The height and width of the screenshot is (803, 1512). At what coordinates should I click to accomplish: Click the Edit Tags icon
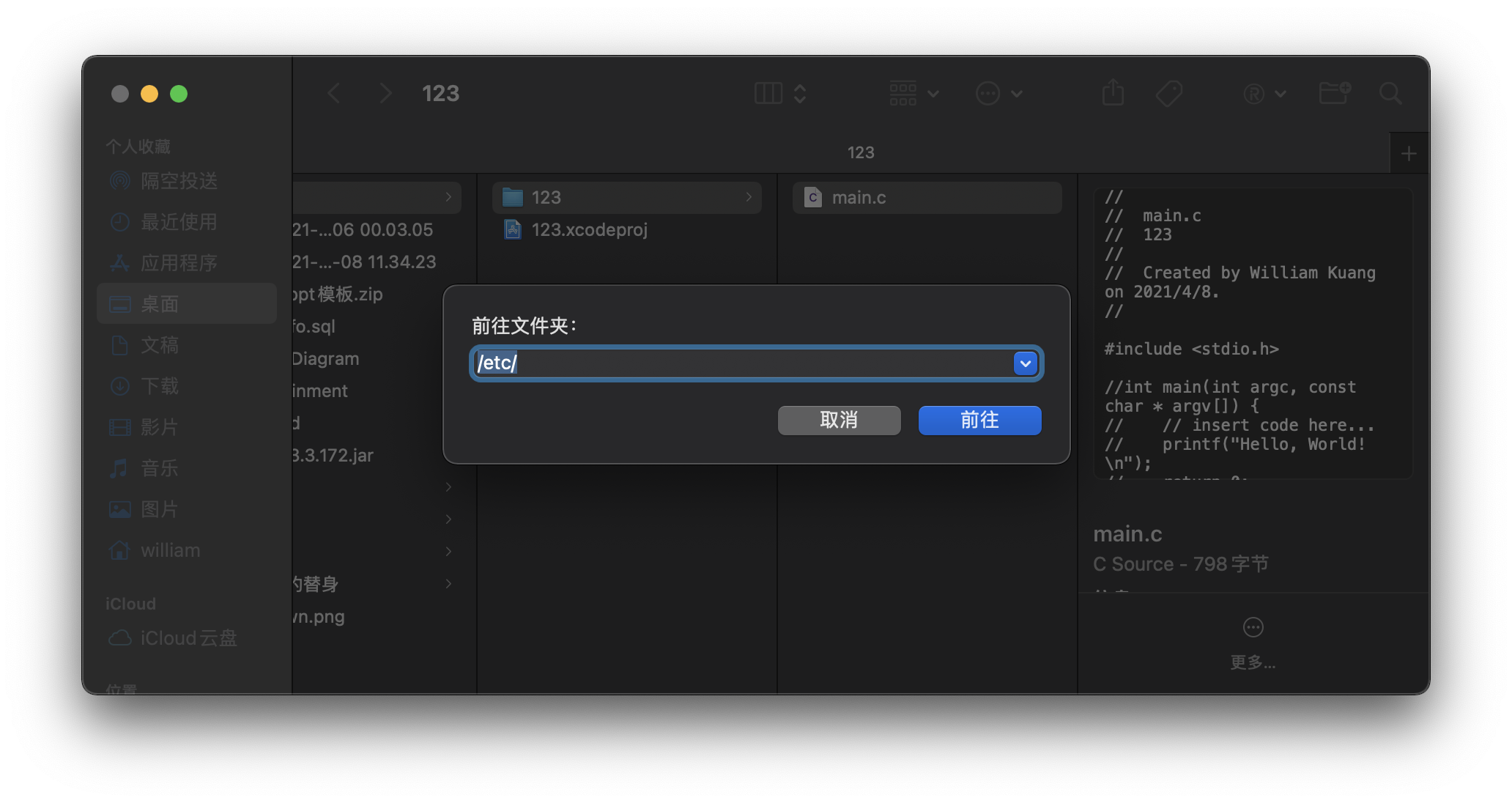coord(1169,94)
